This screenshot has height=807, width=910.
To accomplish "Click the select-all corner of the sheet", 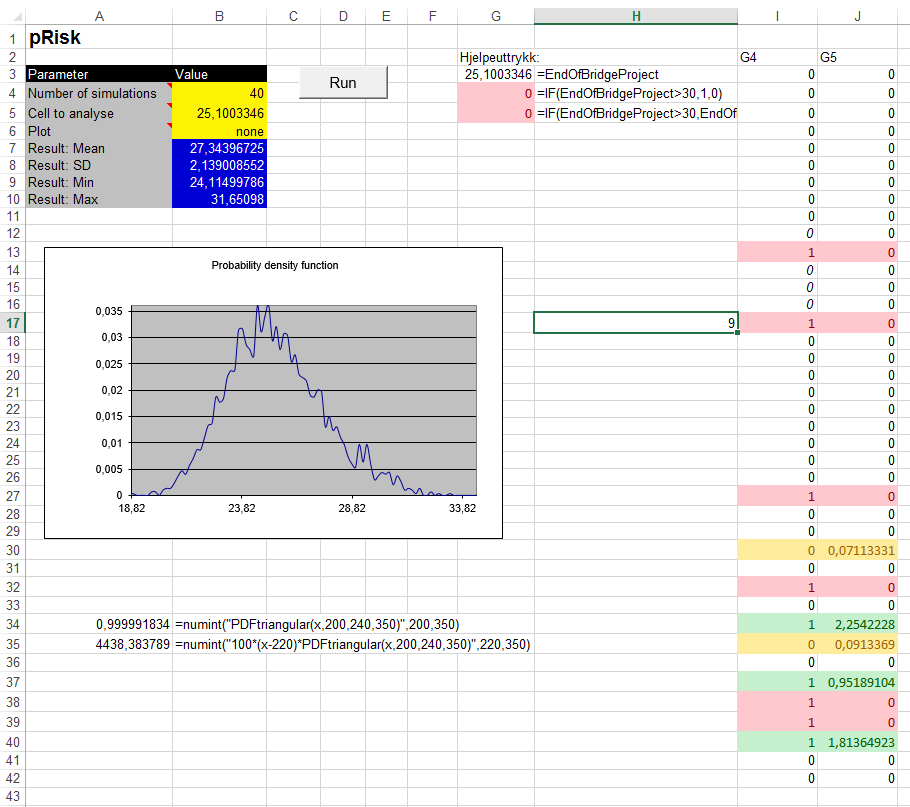I will click(13, 16).
